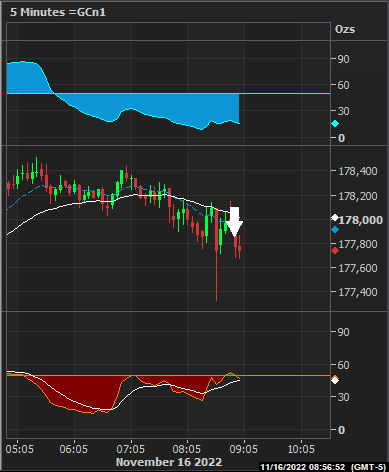Click the orange-white diamond on bottom panel axis
This screenshot has height=472, width=389.
(x=335, y=380)
